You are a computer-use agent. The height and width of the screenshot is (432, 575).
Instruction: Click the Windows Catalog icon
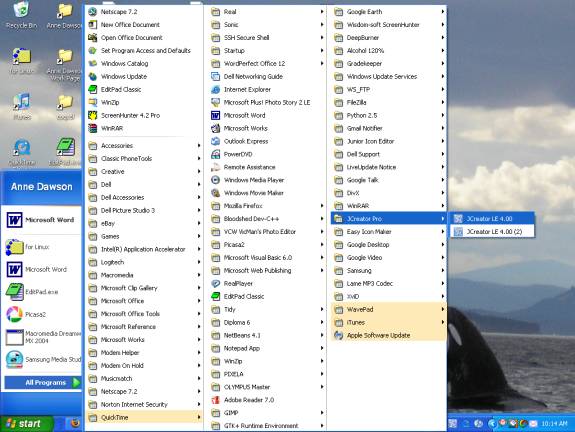pos(93,63)
